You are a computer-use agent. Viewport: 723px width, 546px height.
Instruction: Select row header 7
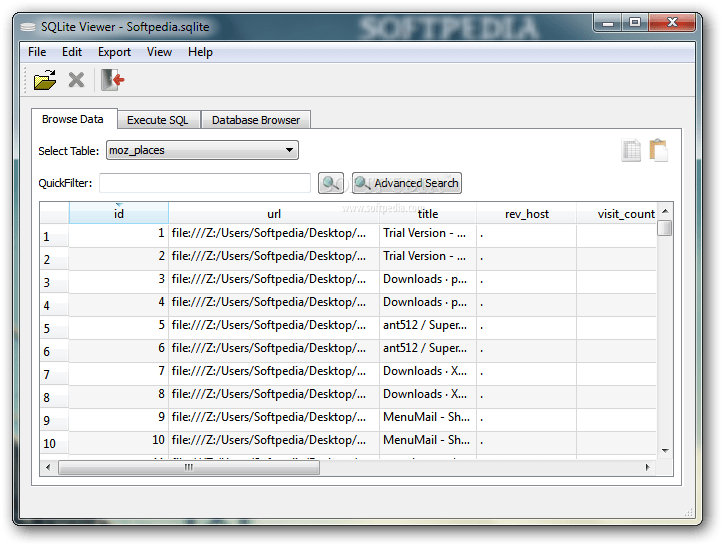[54, 374]
